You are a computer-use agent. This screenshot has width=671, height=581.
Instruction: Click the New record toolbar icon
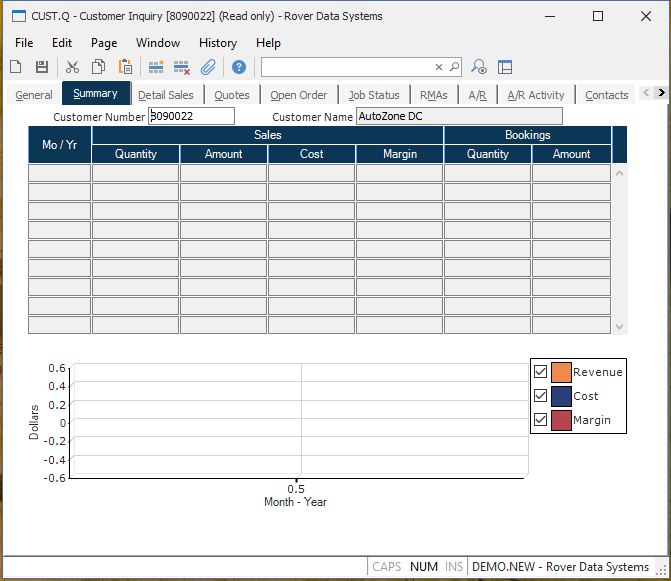point(16,67)
